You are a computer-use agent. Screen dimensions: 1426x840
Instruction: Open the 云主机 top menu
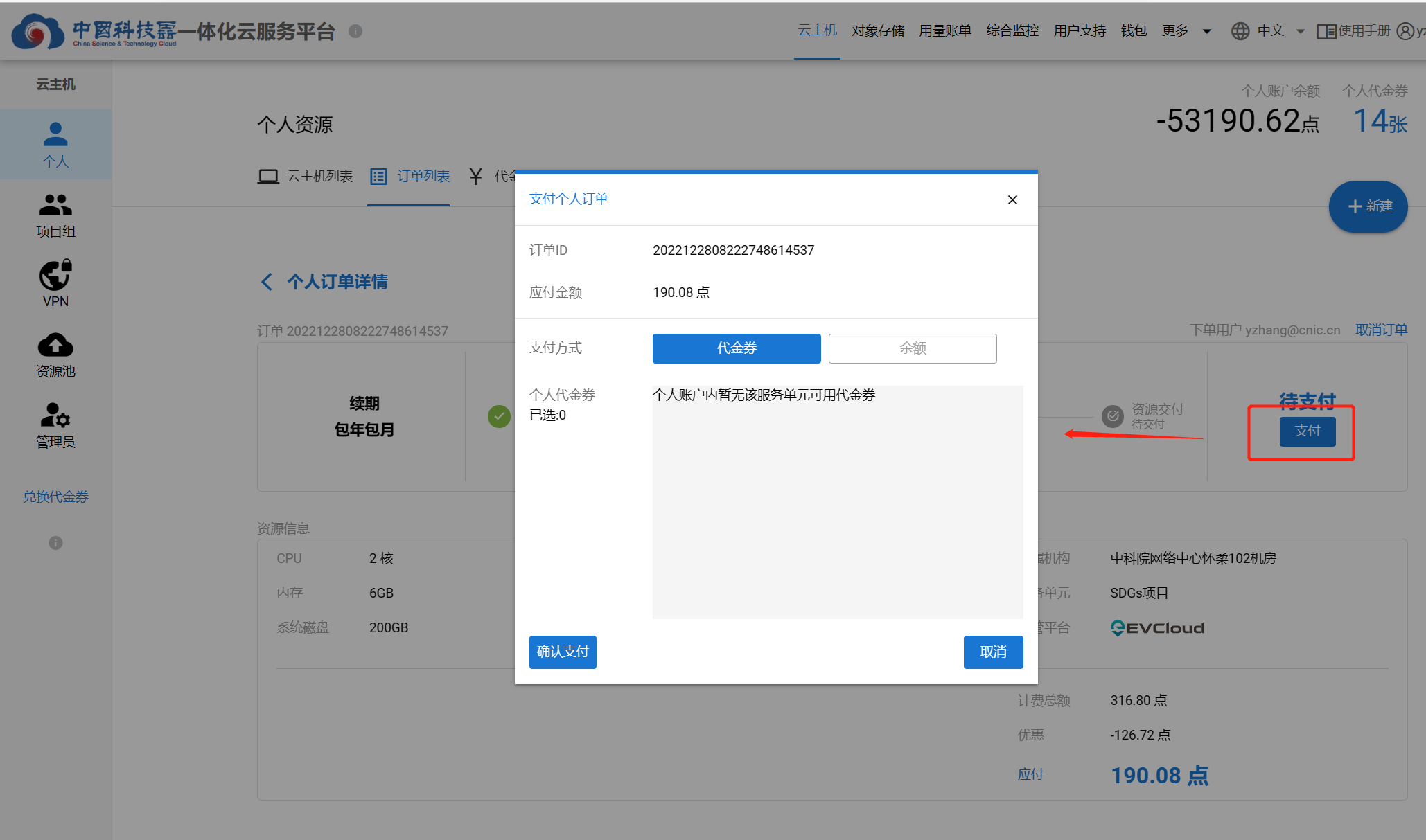(x=818, y=30)
